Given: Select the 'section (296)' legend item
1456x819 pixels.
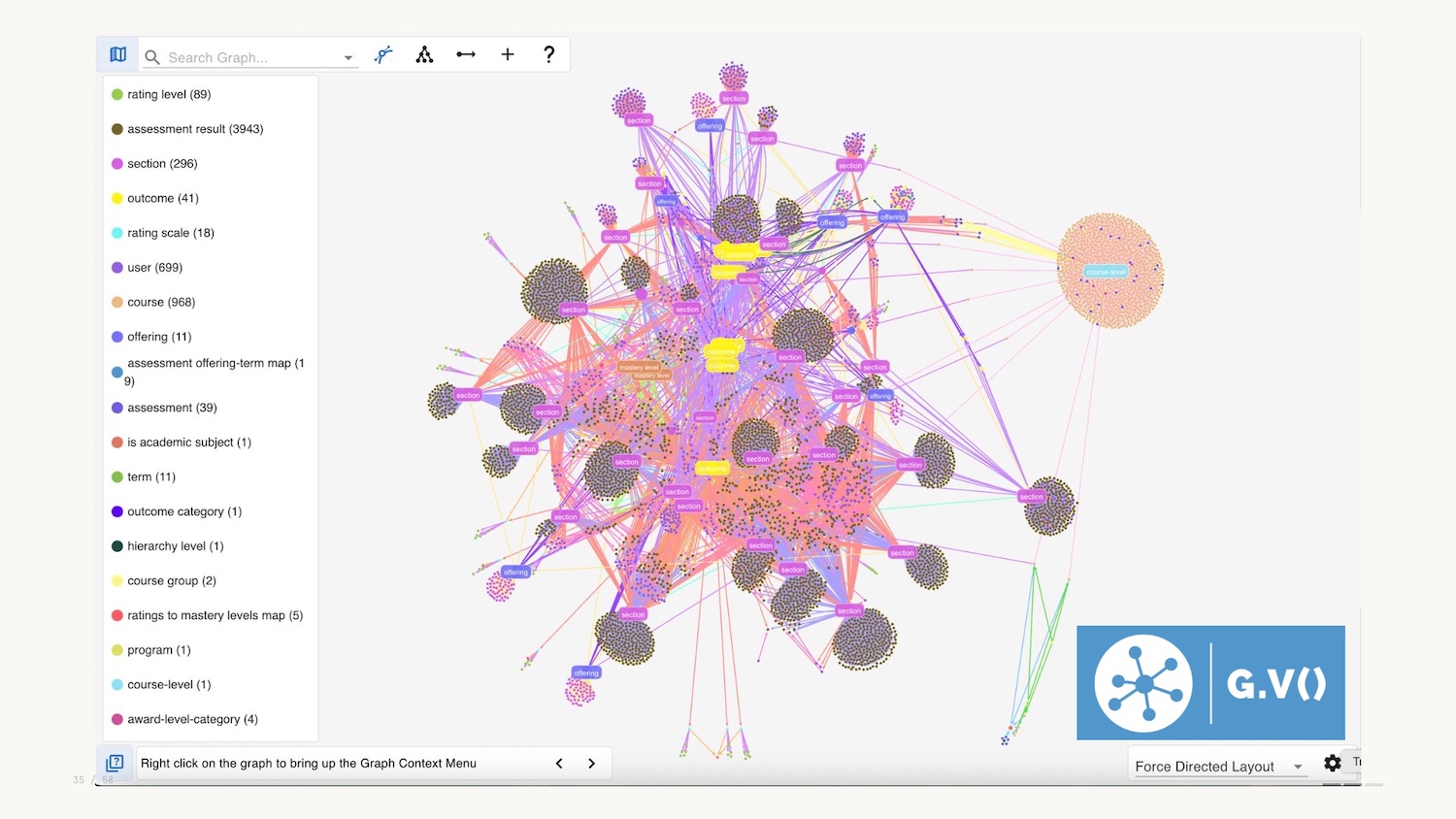Looking at the screenshot, I should [x=161, y=163].
